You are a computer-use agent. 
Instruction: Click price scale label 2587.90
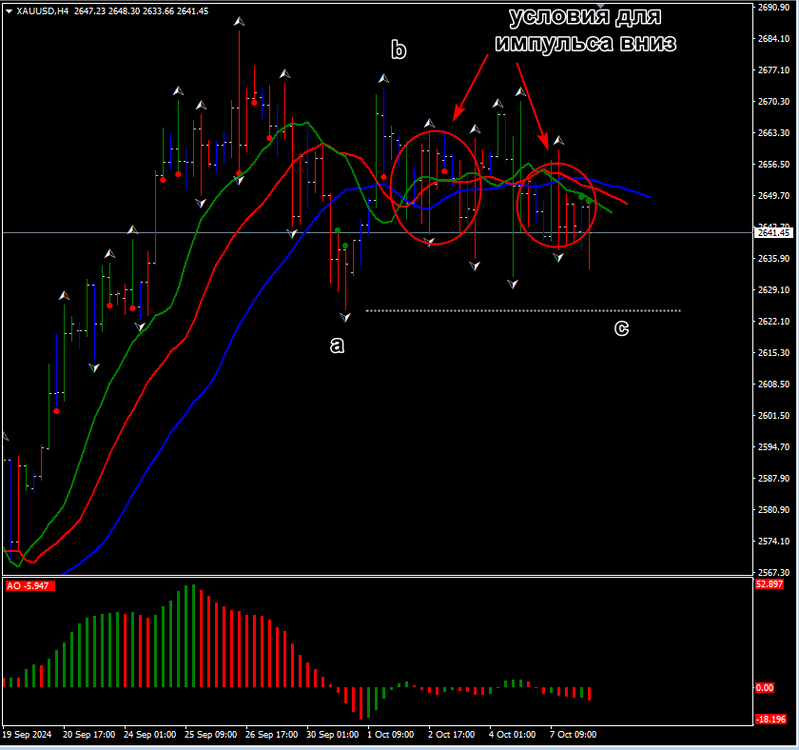tap(774, 478)
